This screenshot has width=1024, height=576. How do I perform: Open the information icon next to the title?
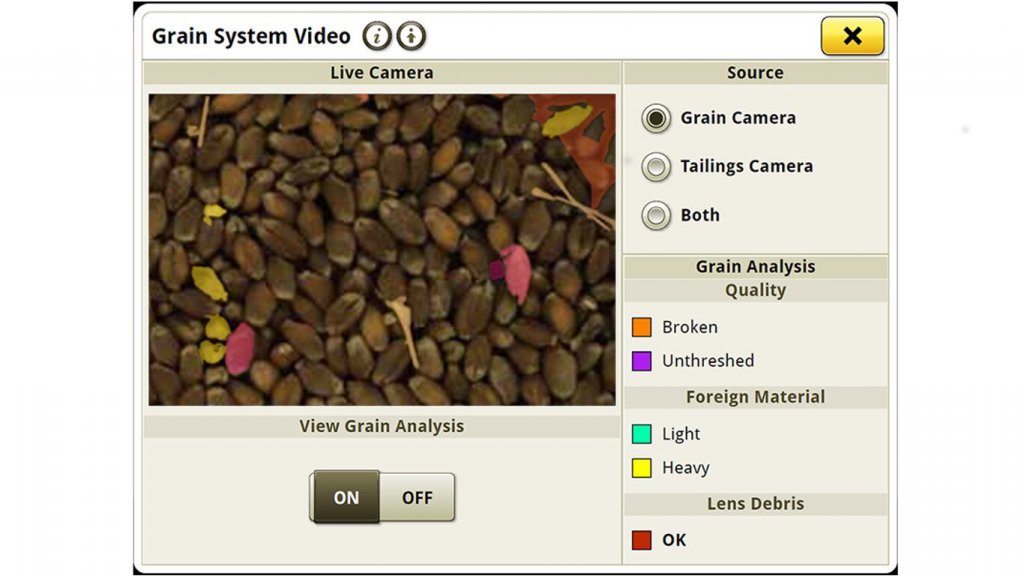(x=377, y=36)
